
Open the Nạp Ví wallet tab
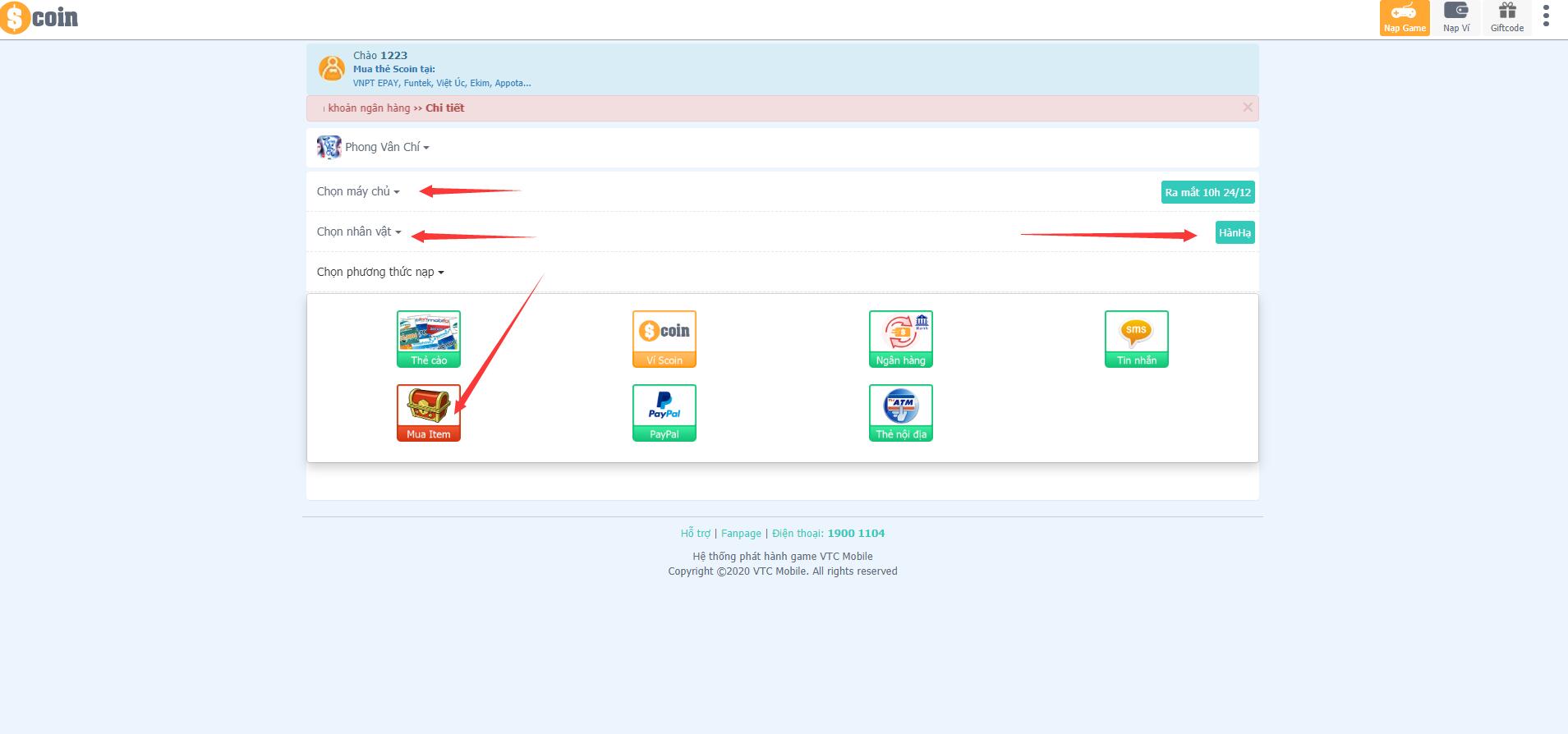click(1455, 18)
